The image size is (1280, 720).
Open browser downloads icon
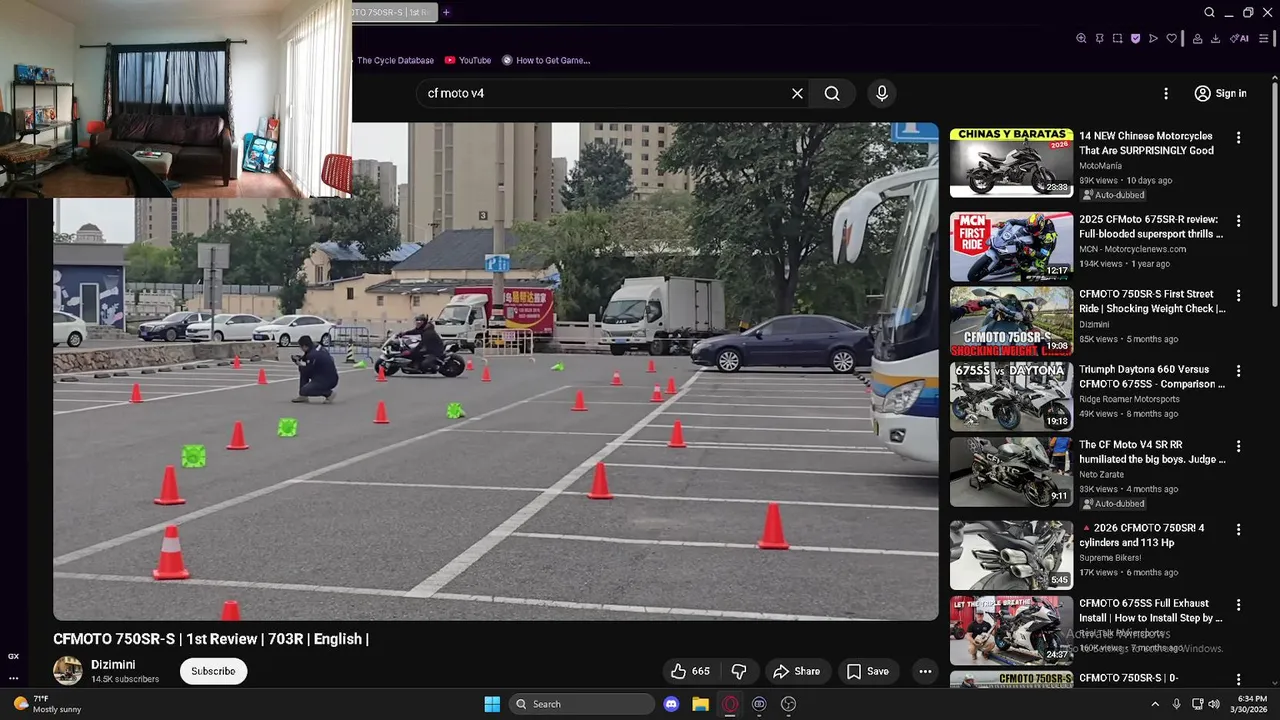pos(1215,38)
